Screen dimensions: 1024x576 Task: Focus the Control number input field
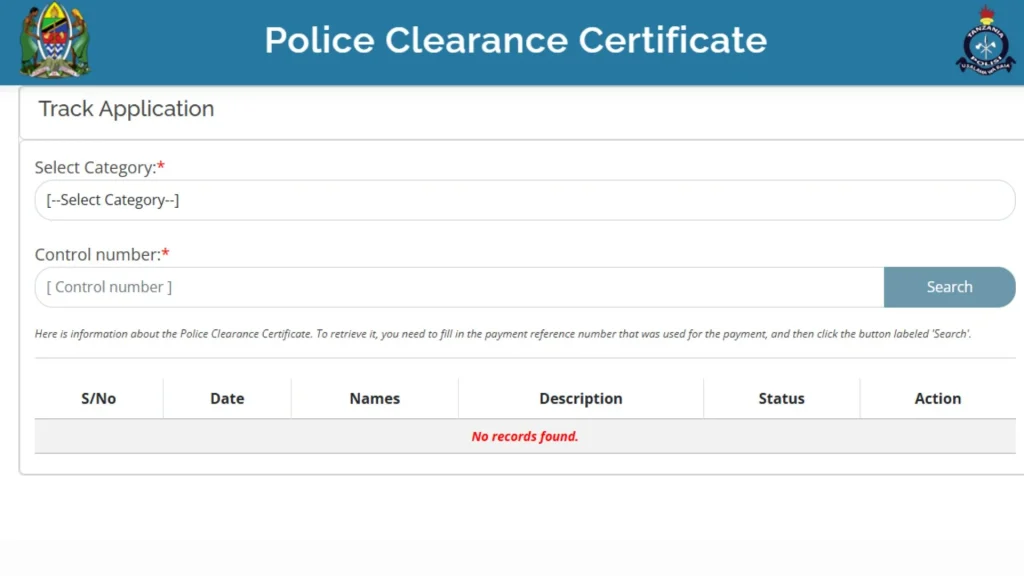459,287
